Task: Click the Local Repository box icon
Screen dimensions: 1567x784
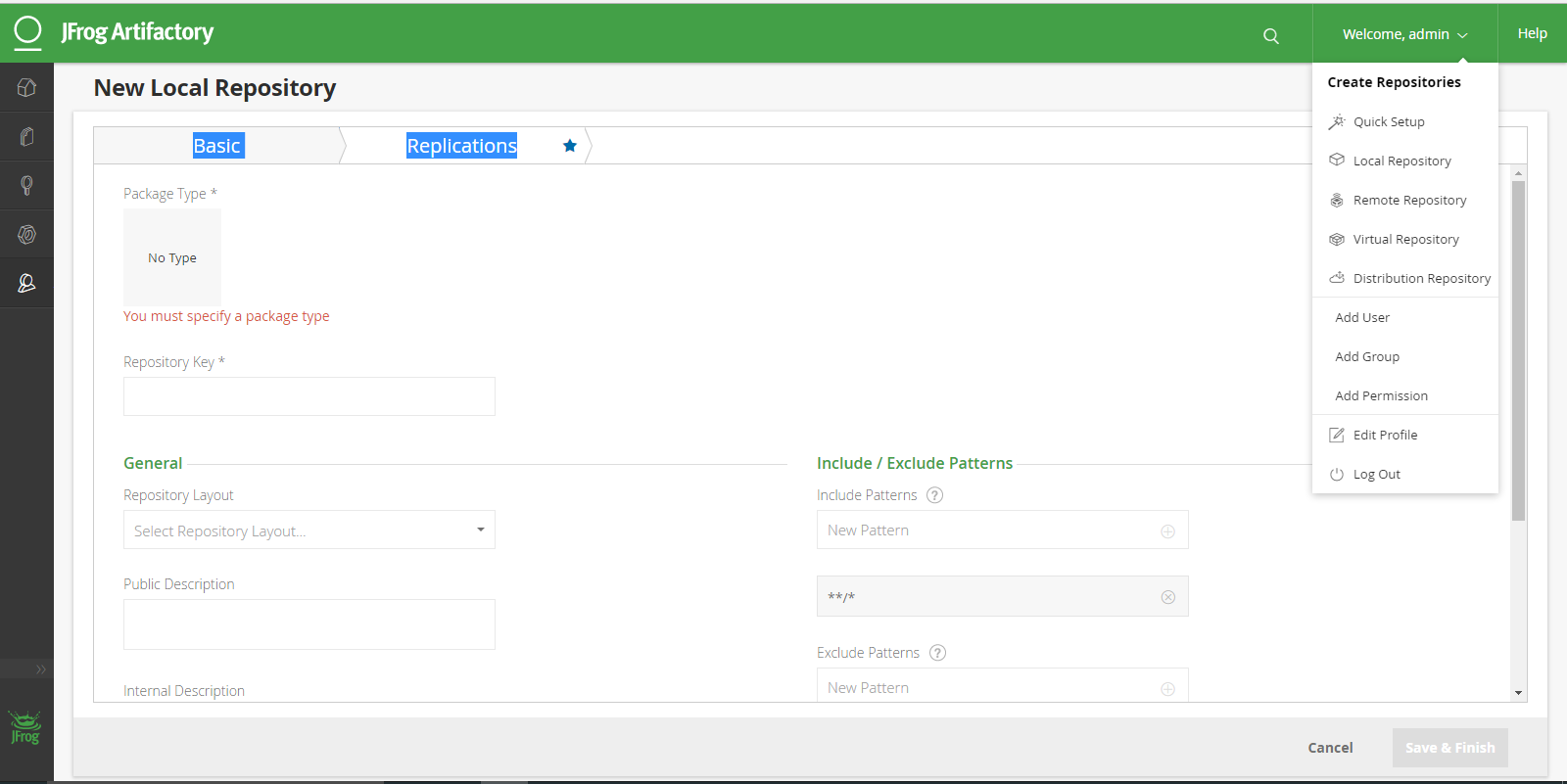Action: click(x=1337, y=160)
